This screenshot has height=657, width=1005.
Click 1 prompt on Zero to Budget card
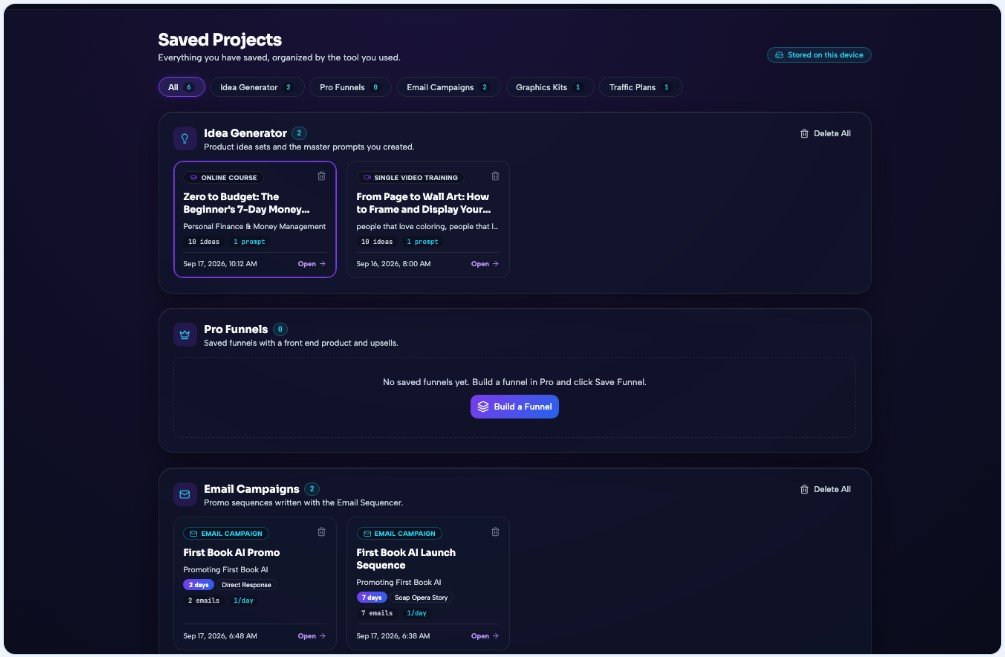(249, 242)
